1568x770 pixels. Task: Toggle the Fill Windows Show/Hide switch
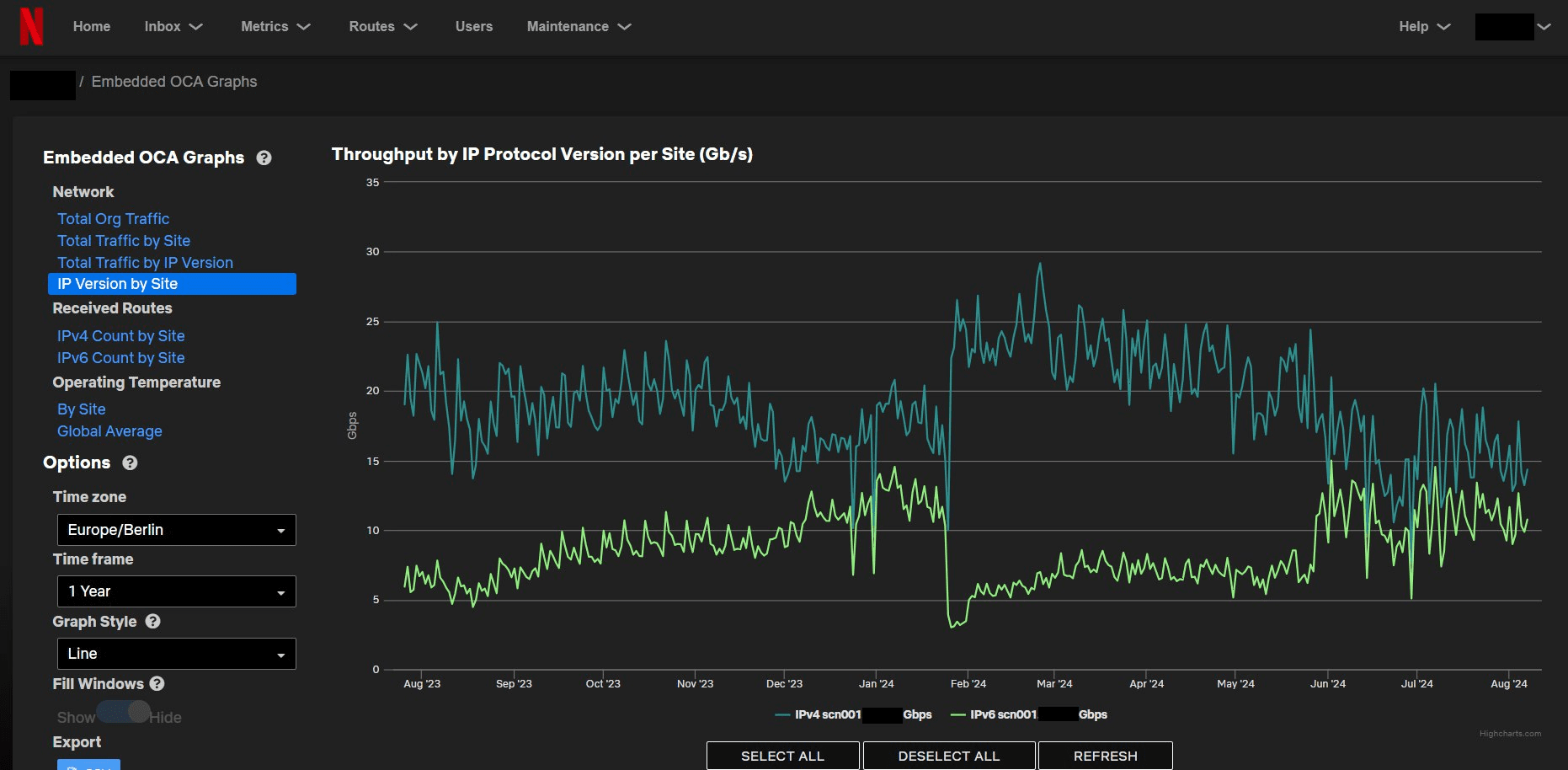click(124, 712)
